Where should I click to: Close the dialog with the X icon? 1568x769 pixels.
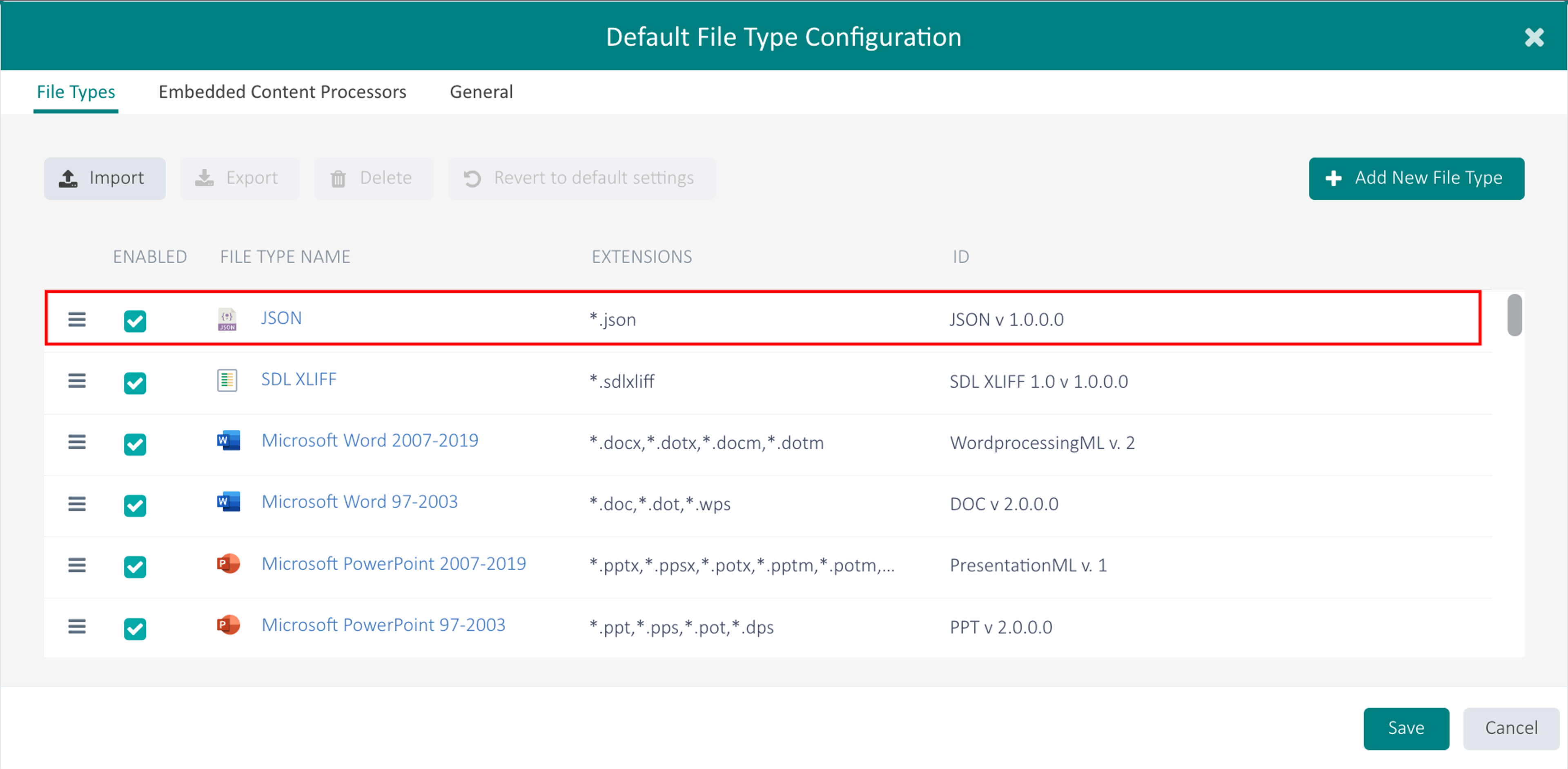point(1534,37)
